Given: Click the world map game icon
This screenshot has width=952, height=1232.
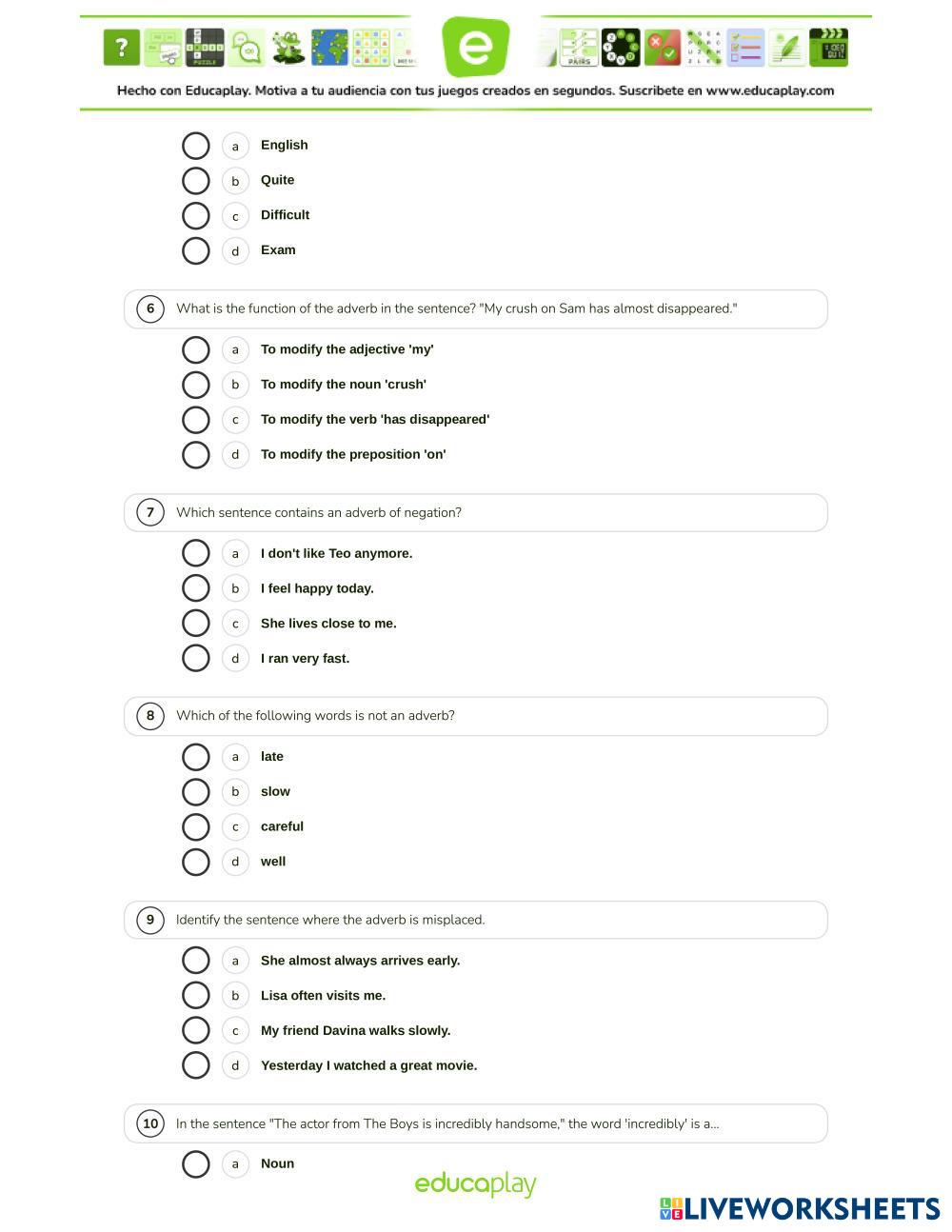Looking at the screenshot, I should tap(329, 48).
